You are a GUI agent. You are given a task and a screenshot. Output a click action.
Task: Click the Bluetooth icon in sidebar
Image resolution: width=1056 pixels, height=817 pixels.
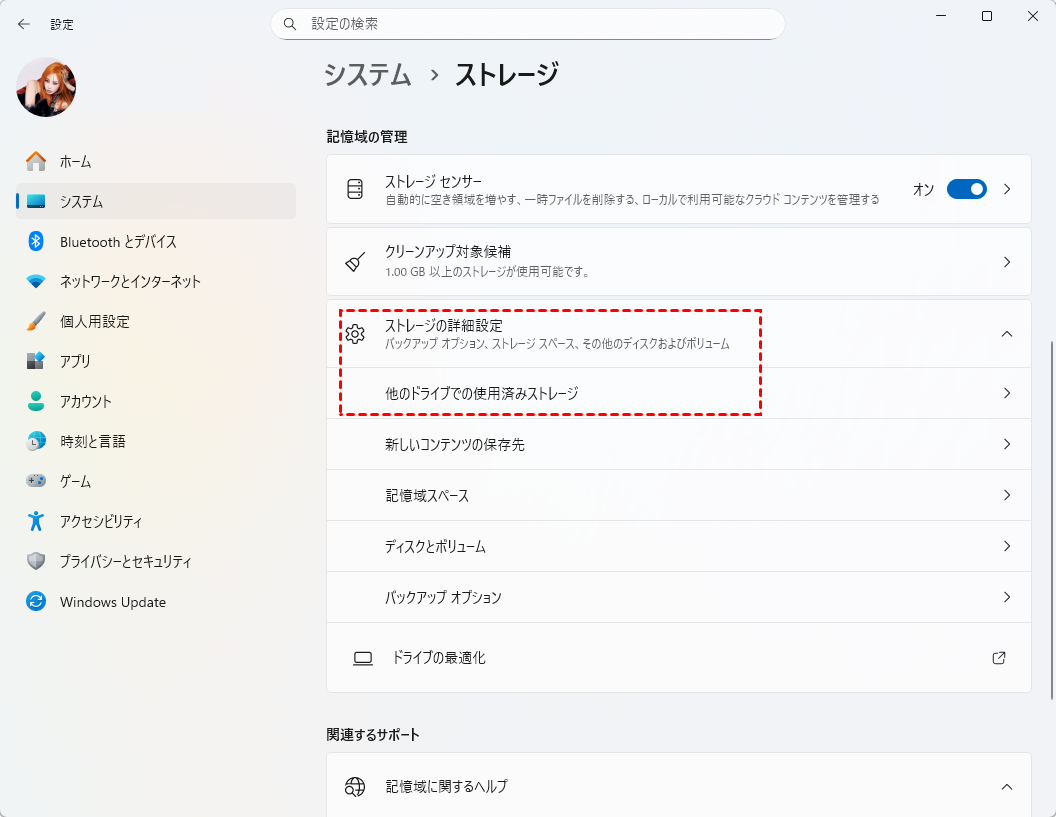pos(36,241)
